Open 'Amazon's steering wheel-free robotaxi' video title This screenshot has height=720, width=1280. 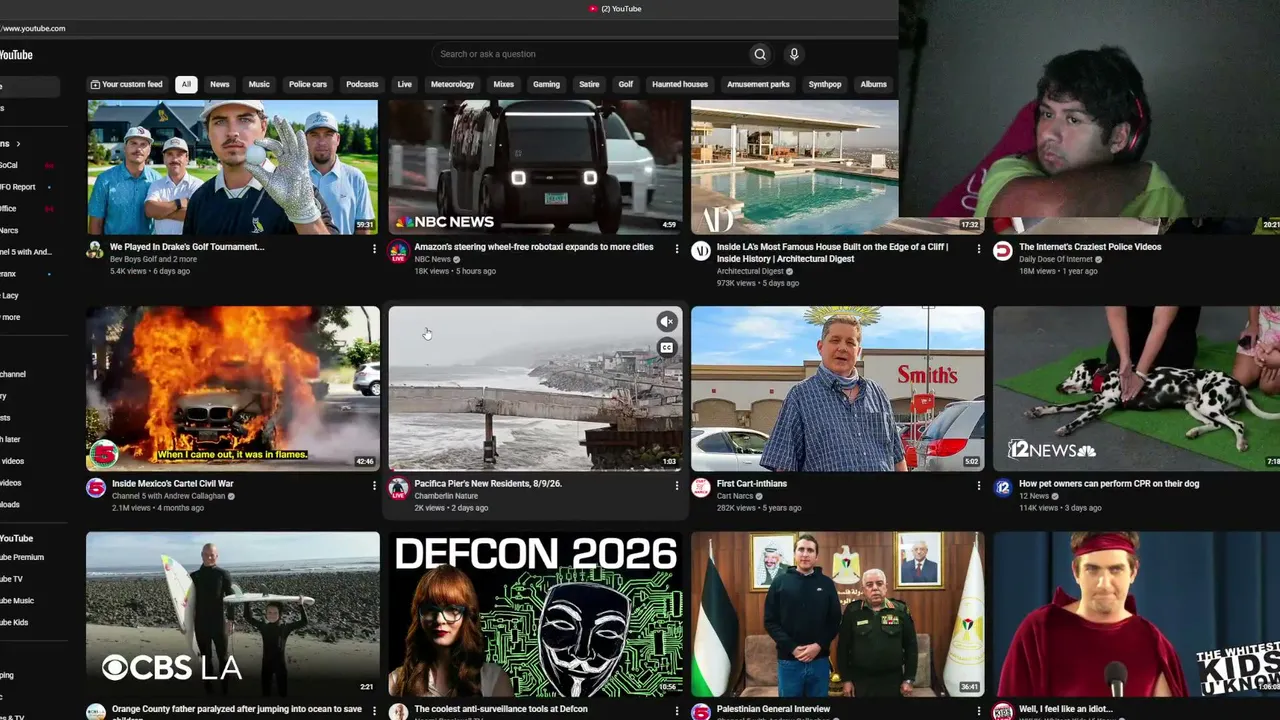click(x=534, y=247)
